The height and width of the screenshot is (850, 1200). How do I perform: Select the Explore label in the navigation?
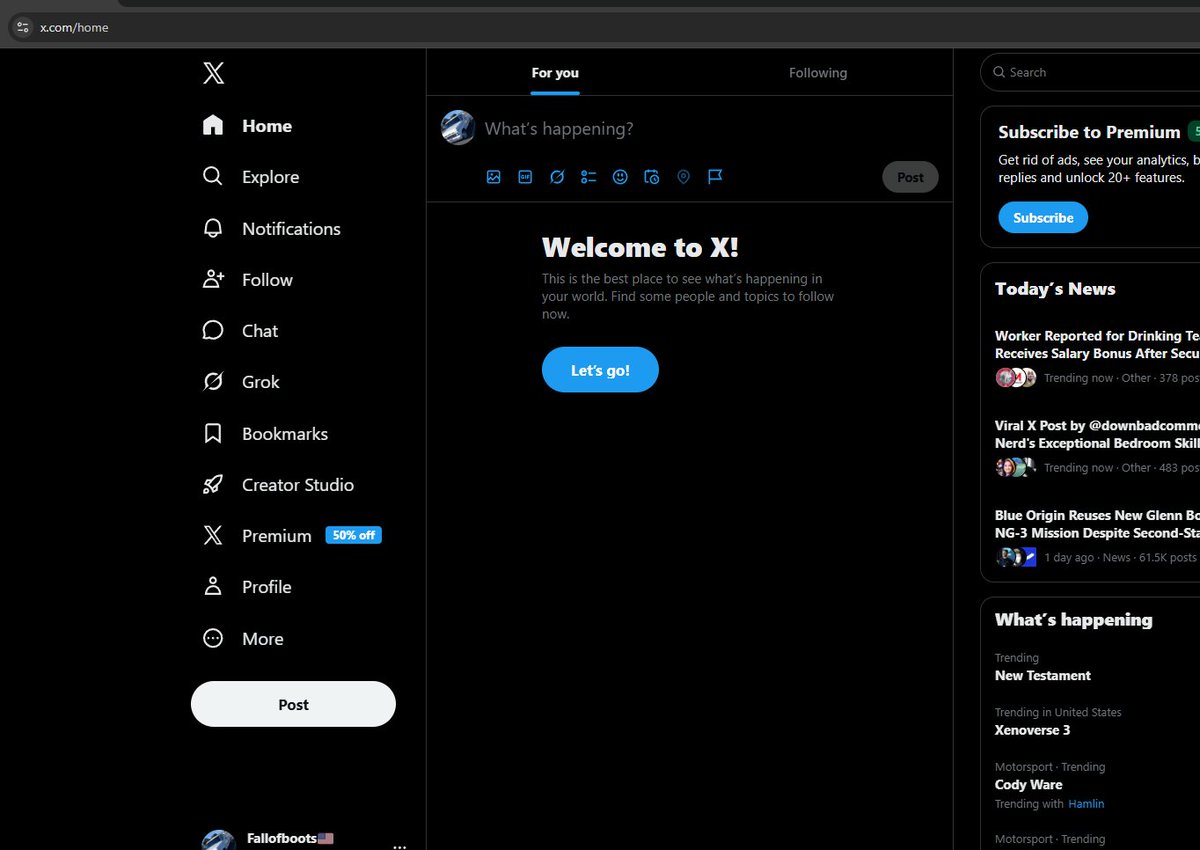coord(270,177)
